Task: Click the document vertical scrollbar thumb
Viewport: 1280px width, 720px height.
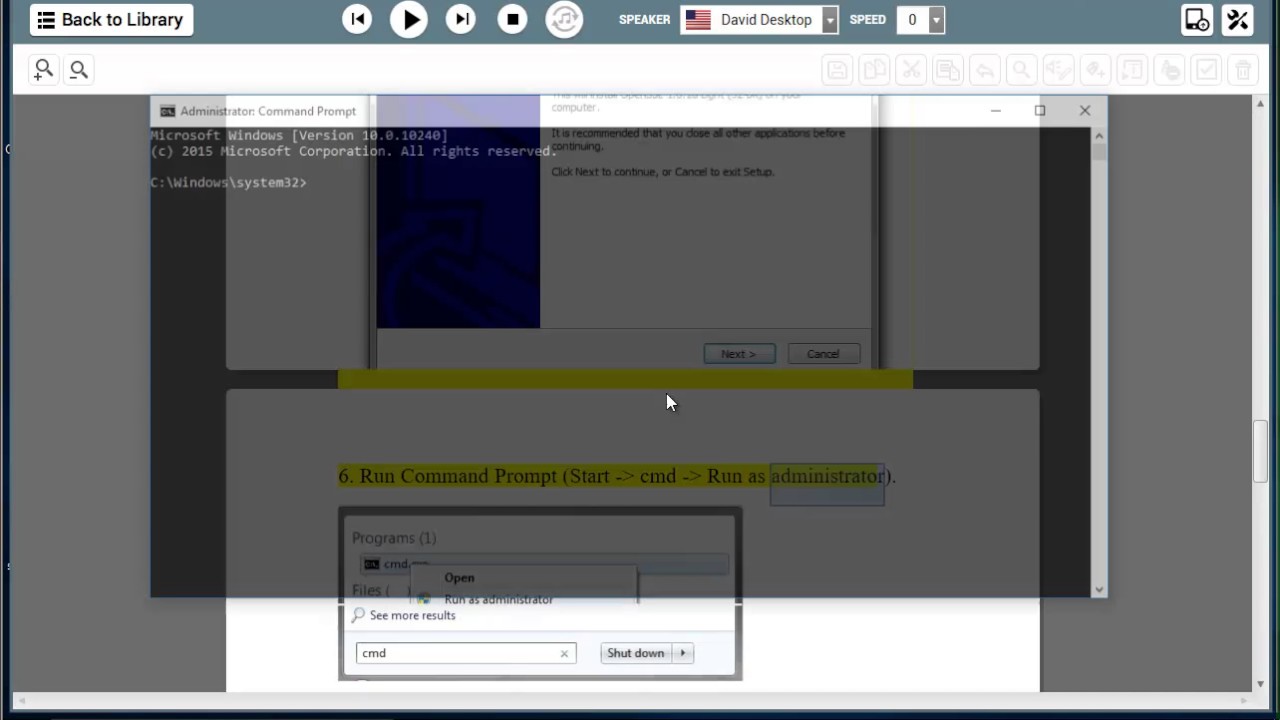Action: tap(1261, 452)
